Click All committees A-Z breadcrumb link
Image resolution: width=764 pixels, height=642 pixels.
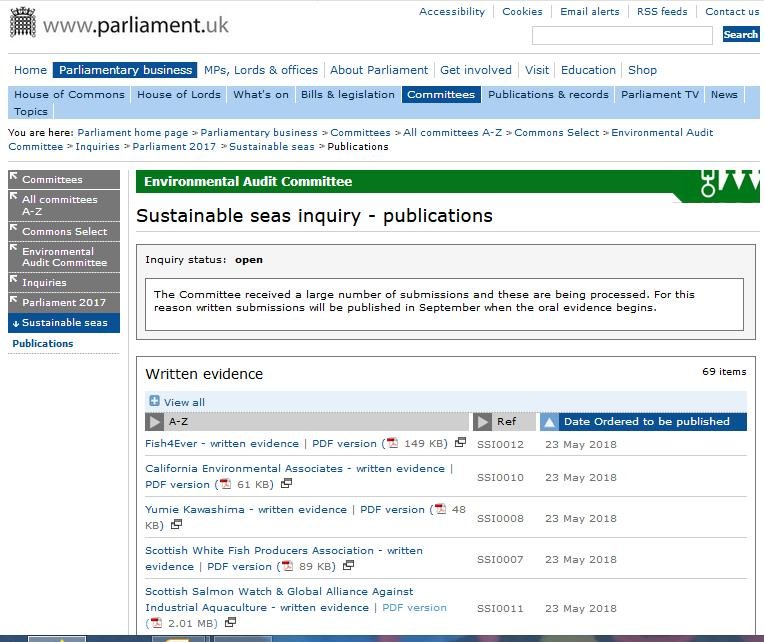tap(452, 132)
